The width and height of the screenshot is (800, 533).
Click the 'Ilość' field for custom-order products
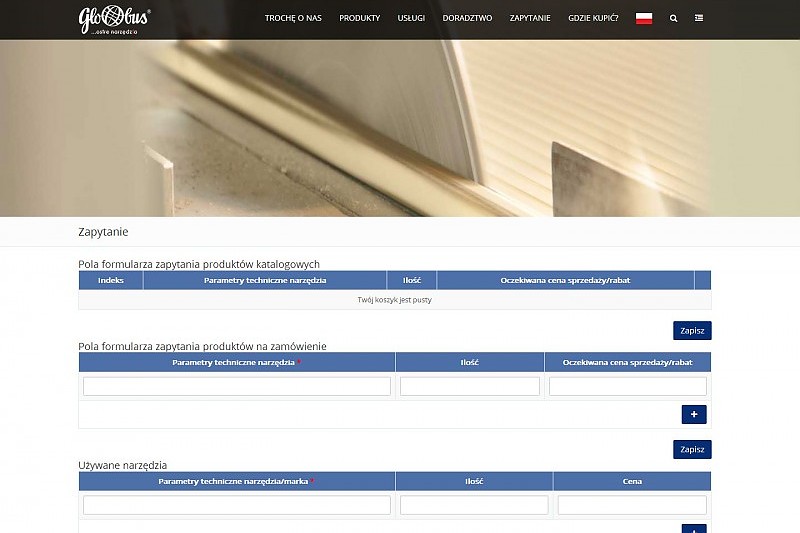470,386
